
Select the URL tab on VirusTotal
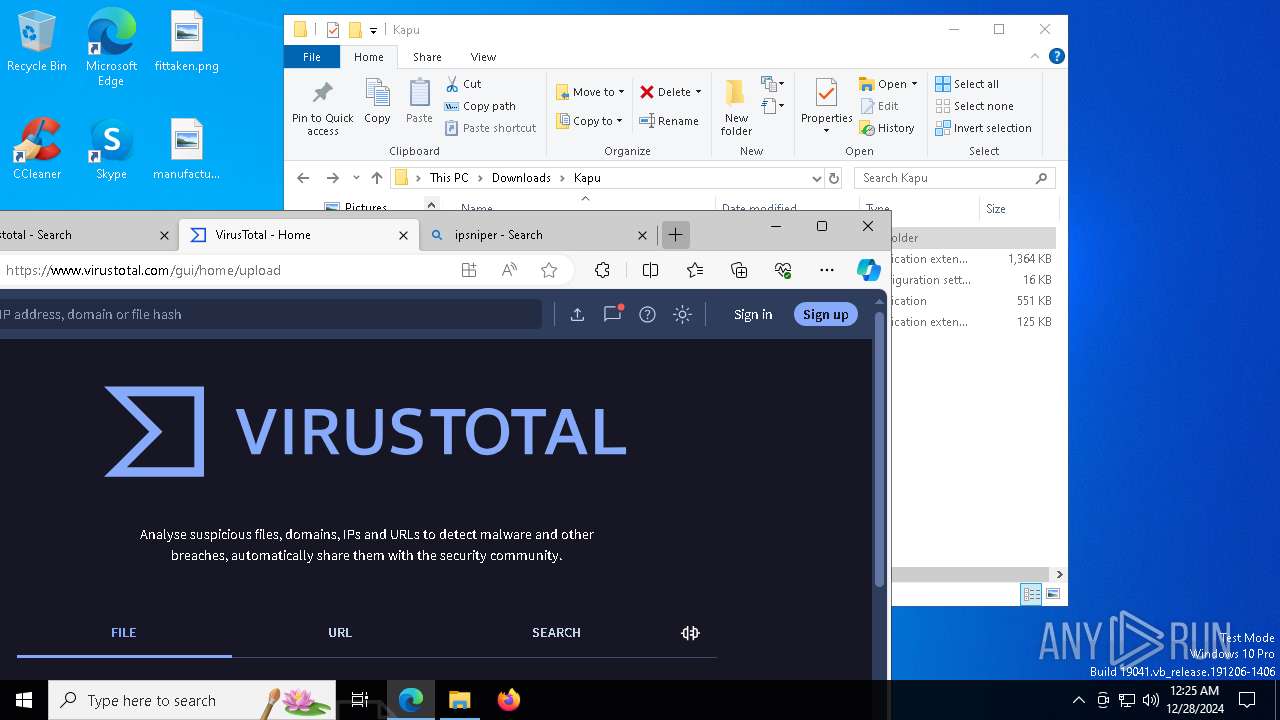340,632
